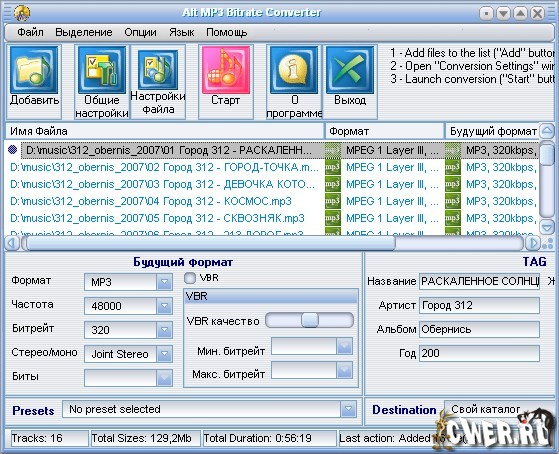Image resolution: width=559 pixels, height=454 pixels.
Task: Click the Название tag input field
Action: 479,281
